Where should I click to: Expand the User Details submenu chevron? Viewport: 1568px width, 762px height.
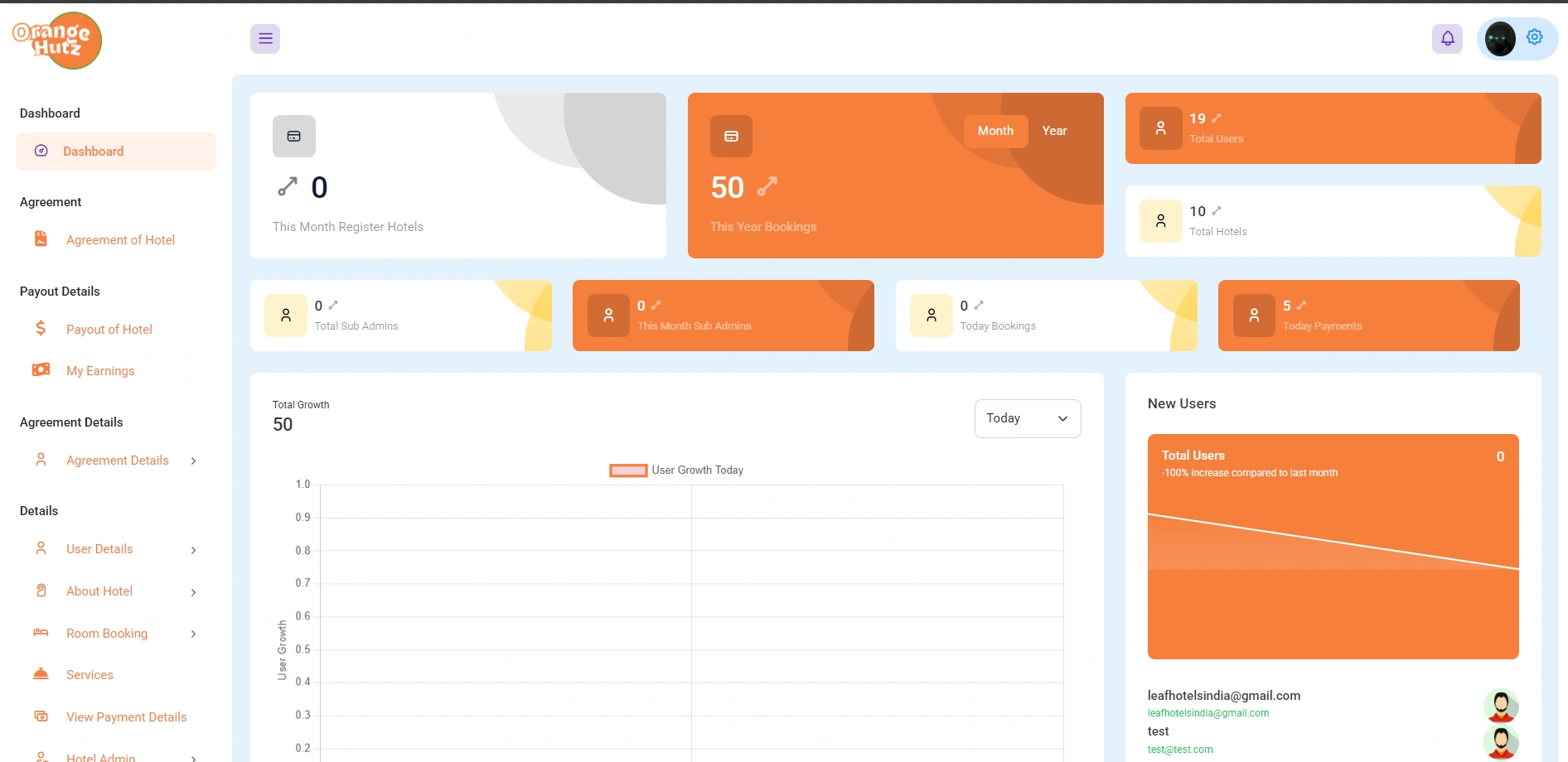click(x=193, y=550)
